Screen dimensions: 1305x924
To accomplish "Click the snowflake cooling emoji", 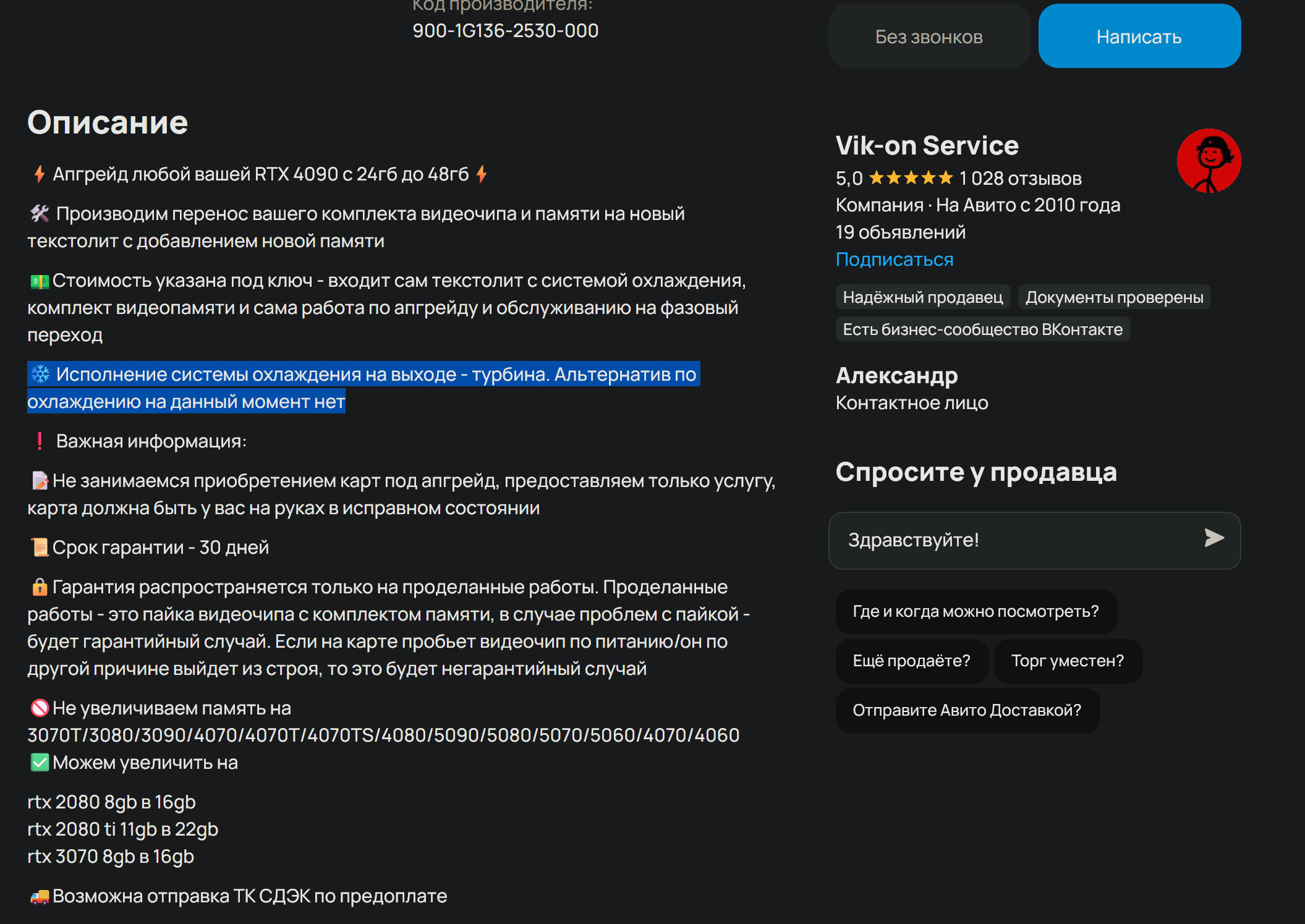I will [x=40, y=375].
